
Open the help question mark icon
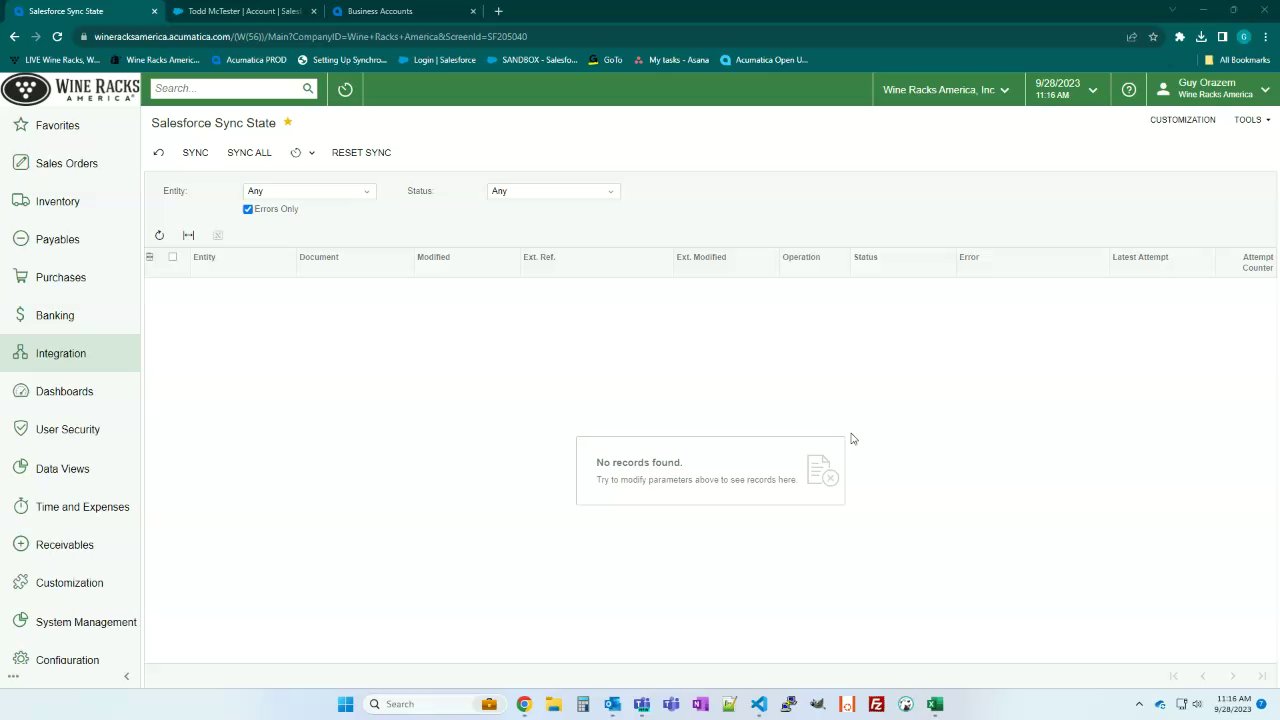pos(1129,89)
